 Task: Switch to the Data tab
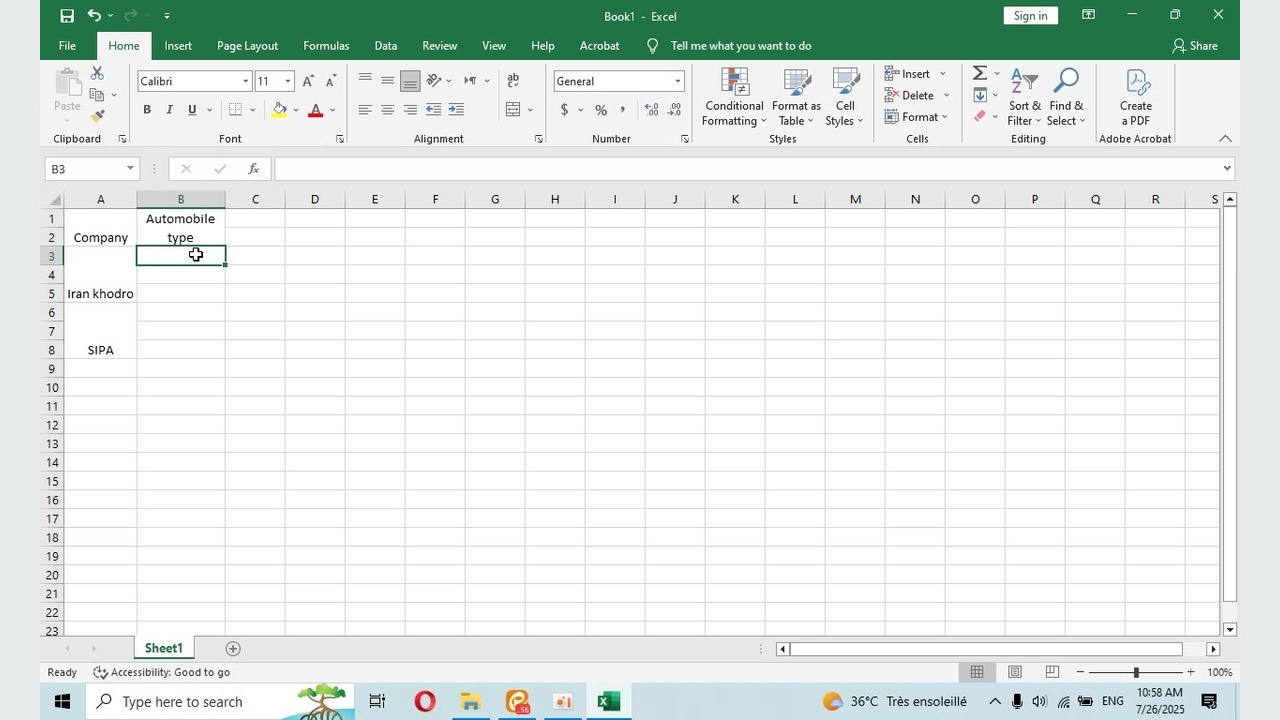tap(386, 46)
